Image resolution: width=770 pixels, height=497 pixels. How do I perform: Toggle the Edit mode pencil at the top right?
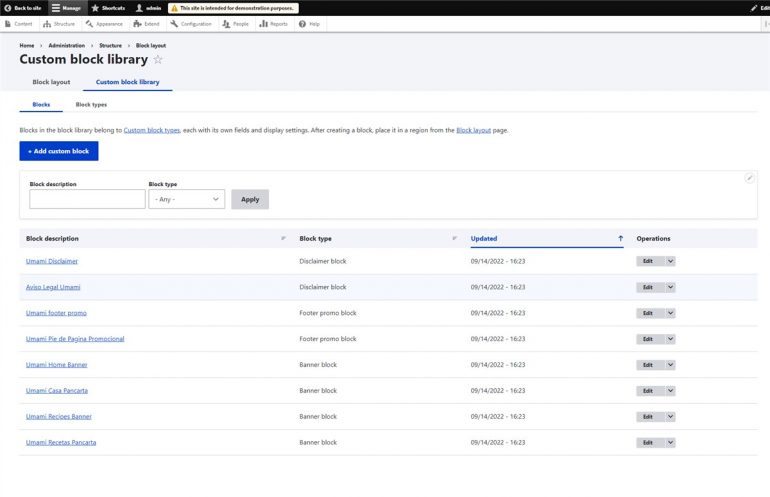760,8
